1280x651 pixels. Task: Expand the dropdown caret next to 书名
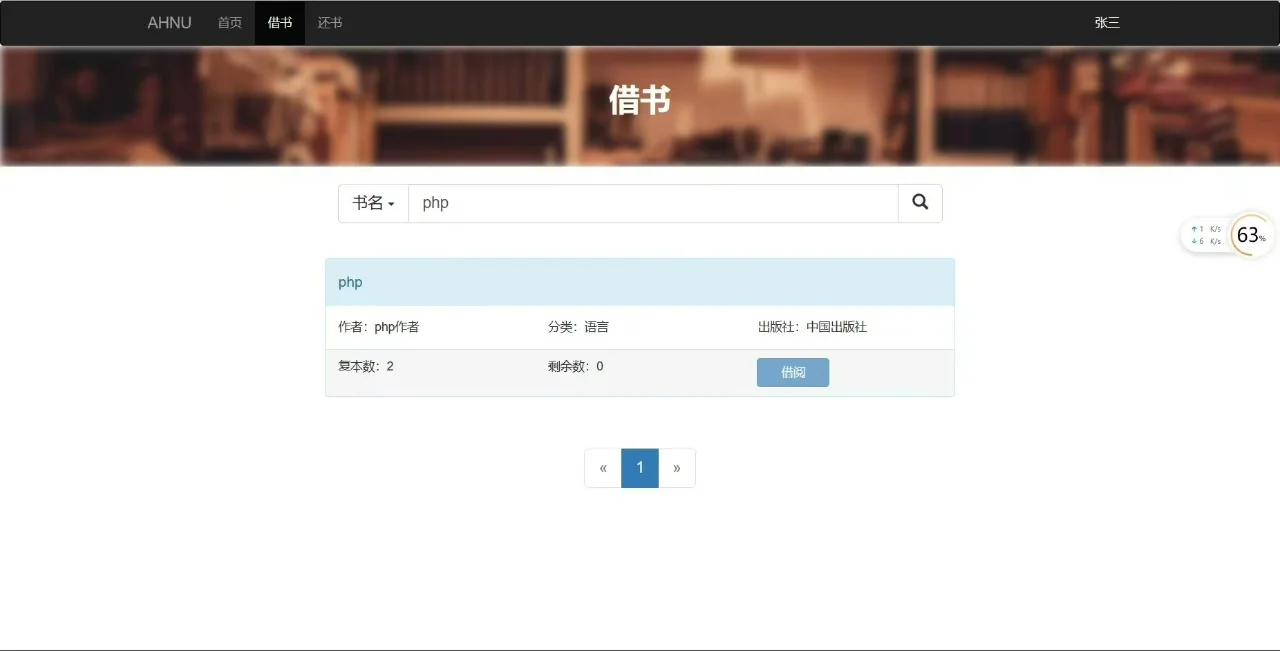pyautogui.click(x=393, y=204)
